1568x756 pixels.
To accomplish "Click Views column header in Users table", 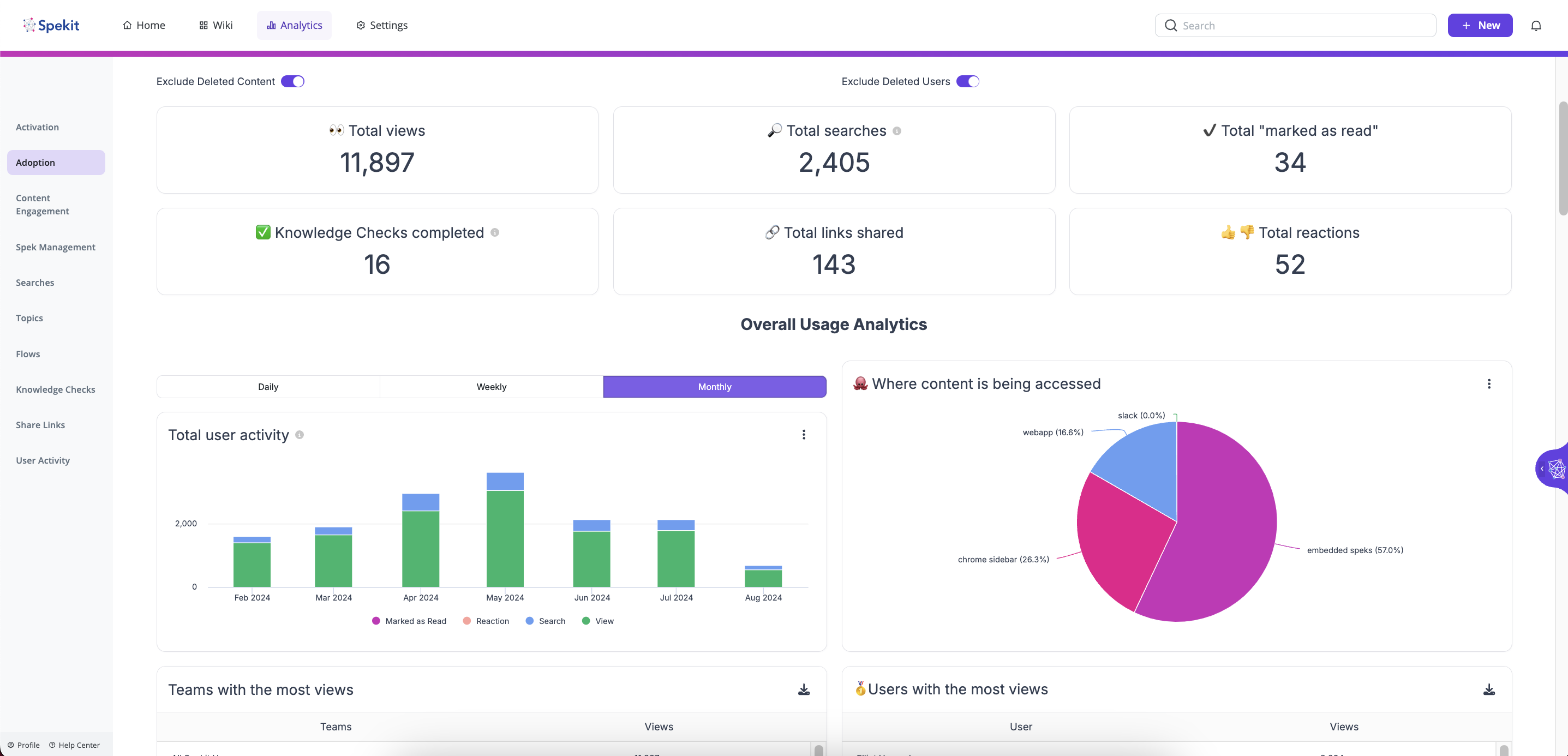I will [x=1344, y=727].
